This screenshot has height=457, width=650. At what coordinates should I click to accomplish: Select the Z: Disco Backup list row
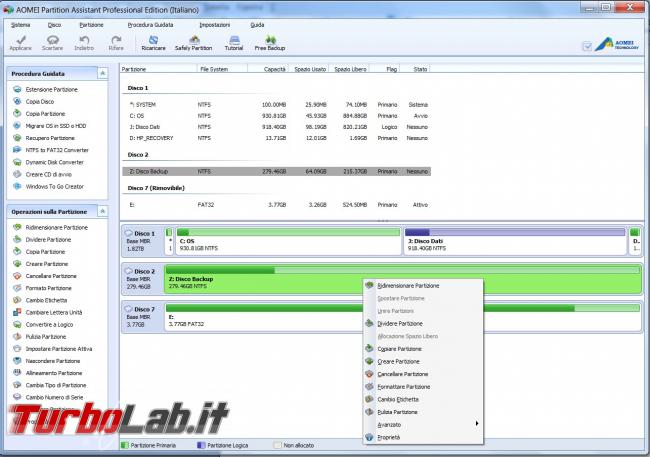(276, 171)
